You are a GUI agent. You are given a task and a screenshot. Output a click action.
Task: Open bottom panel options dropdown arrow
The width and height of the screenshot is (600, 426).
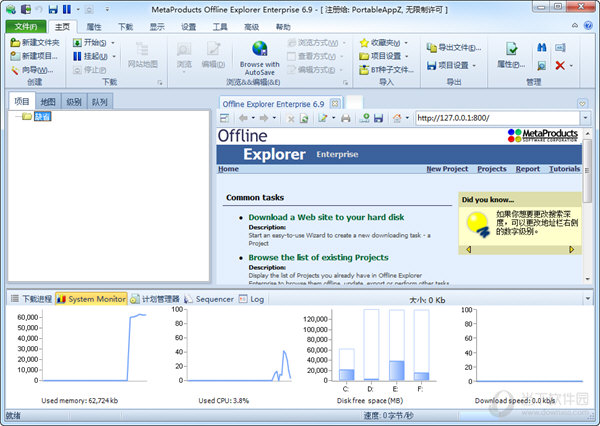(588, 299)
